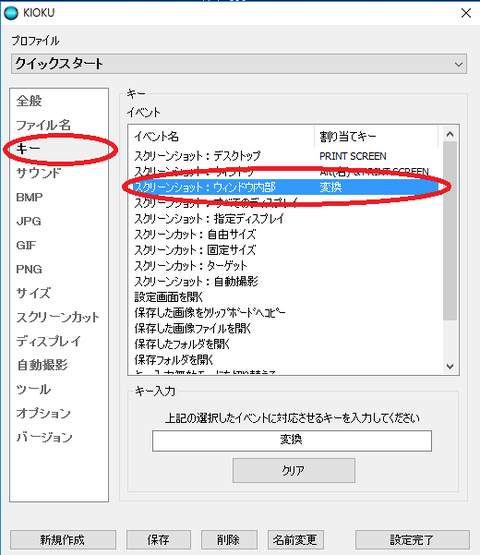Select ツール in the settings list
Viewport: 480px width, 555px height.
point(34,390)
